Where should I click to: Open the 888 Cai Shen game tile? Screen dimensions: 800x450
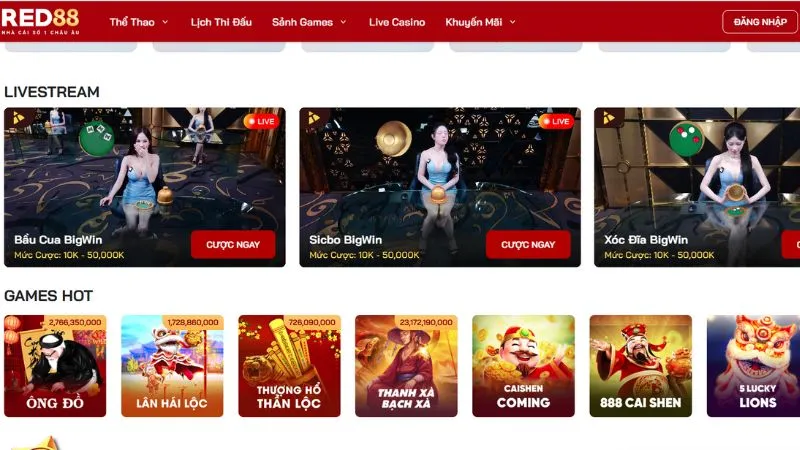(x=641, y=366)
